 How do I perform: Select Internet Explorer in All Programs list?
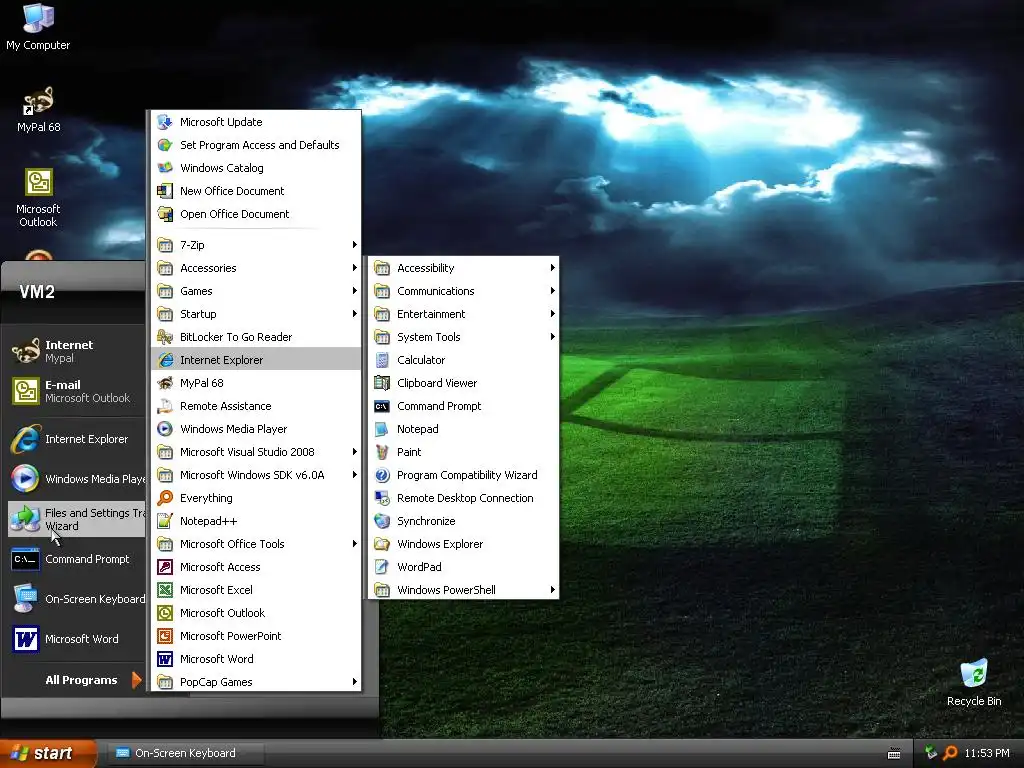click(x=256, y=360)
